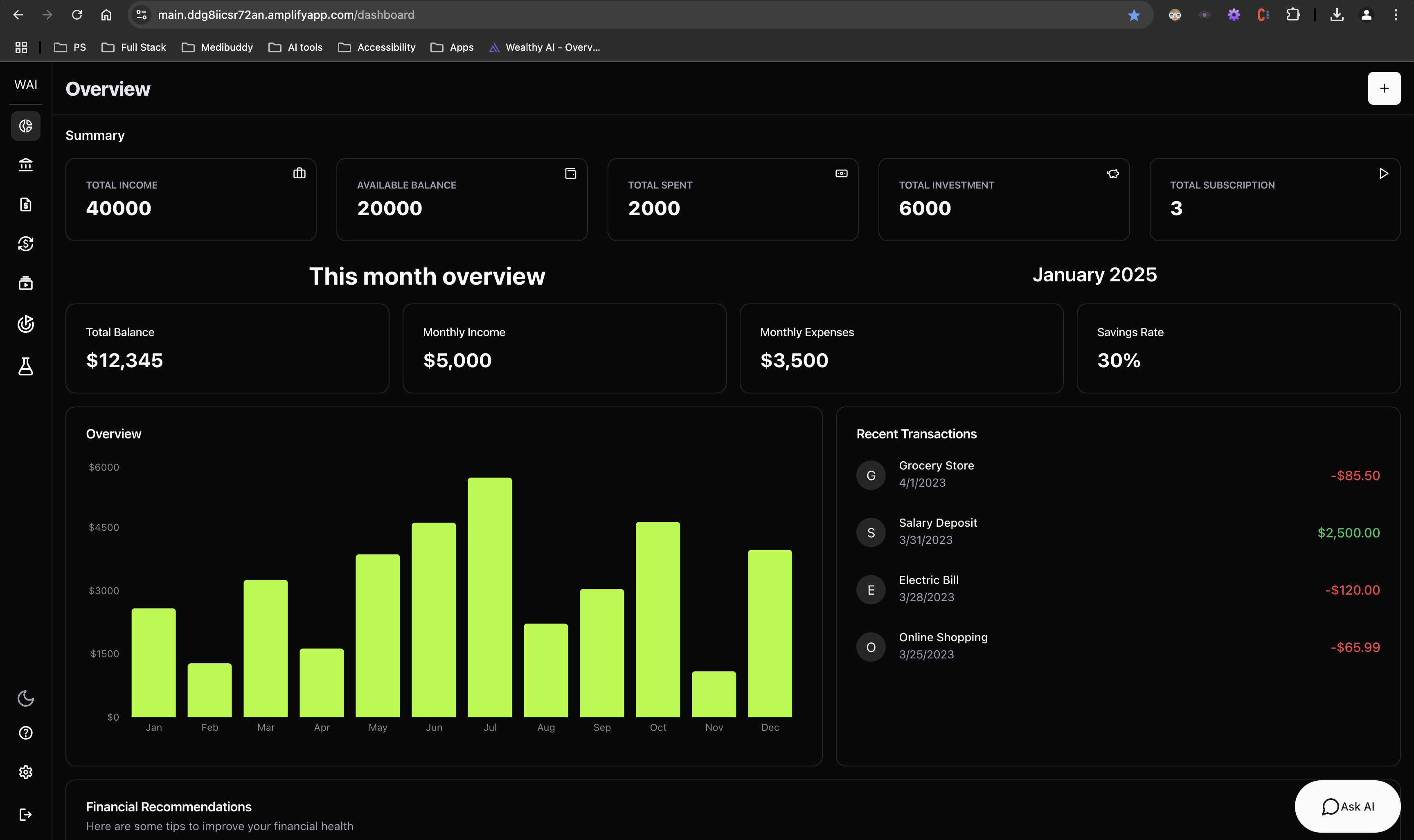Click the bookmark star in address bar
This screenshot has height=840, width=1414.
pos(1133,15)
